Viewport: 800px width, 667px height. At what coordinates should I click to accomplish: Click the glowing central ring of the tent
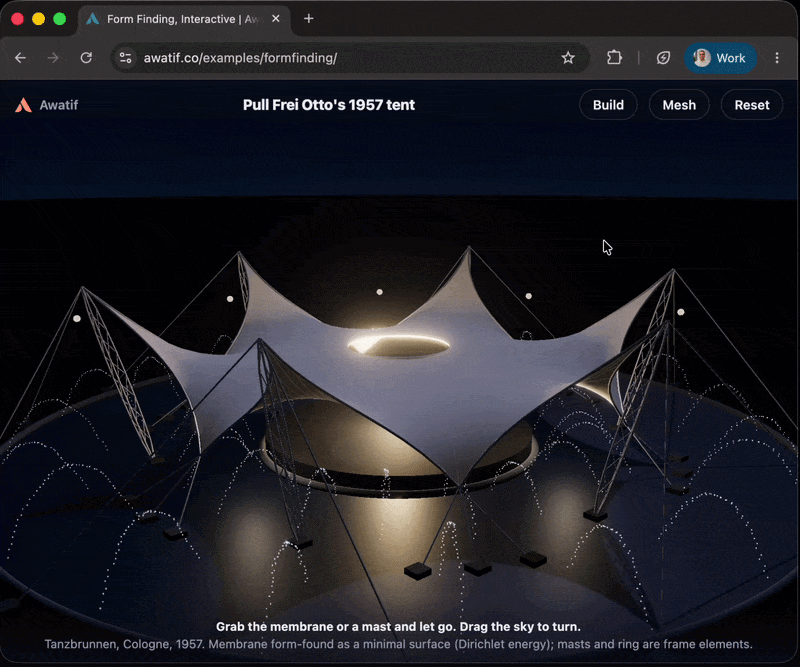[x=398, y=345]
